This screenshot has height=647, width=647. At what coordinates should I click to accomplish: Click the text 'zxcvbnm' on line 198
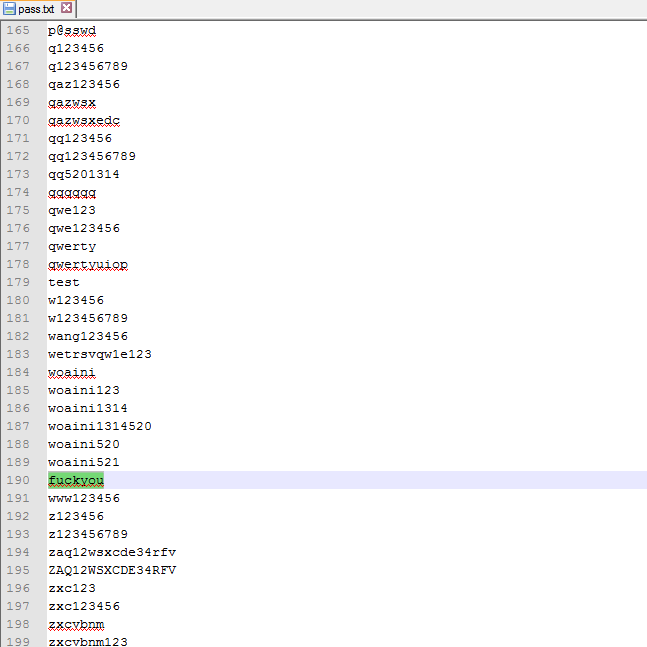coord(76,624)
